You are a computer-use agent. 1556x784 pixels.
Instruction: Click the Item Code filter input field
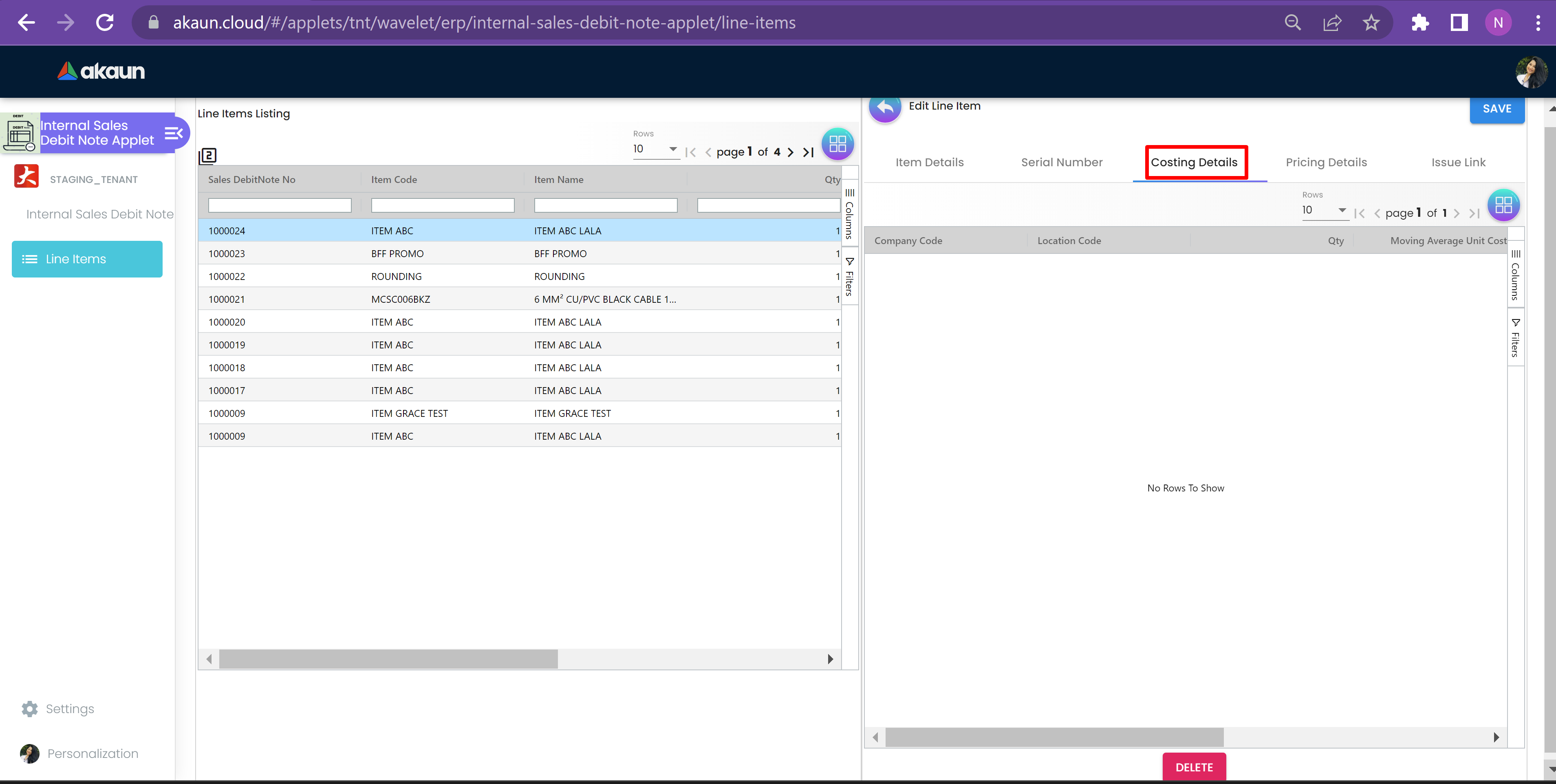pos(442,205)
